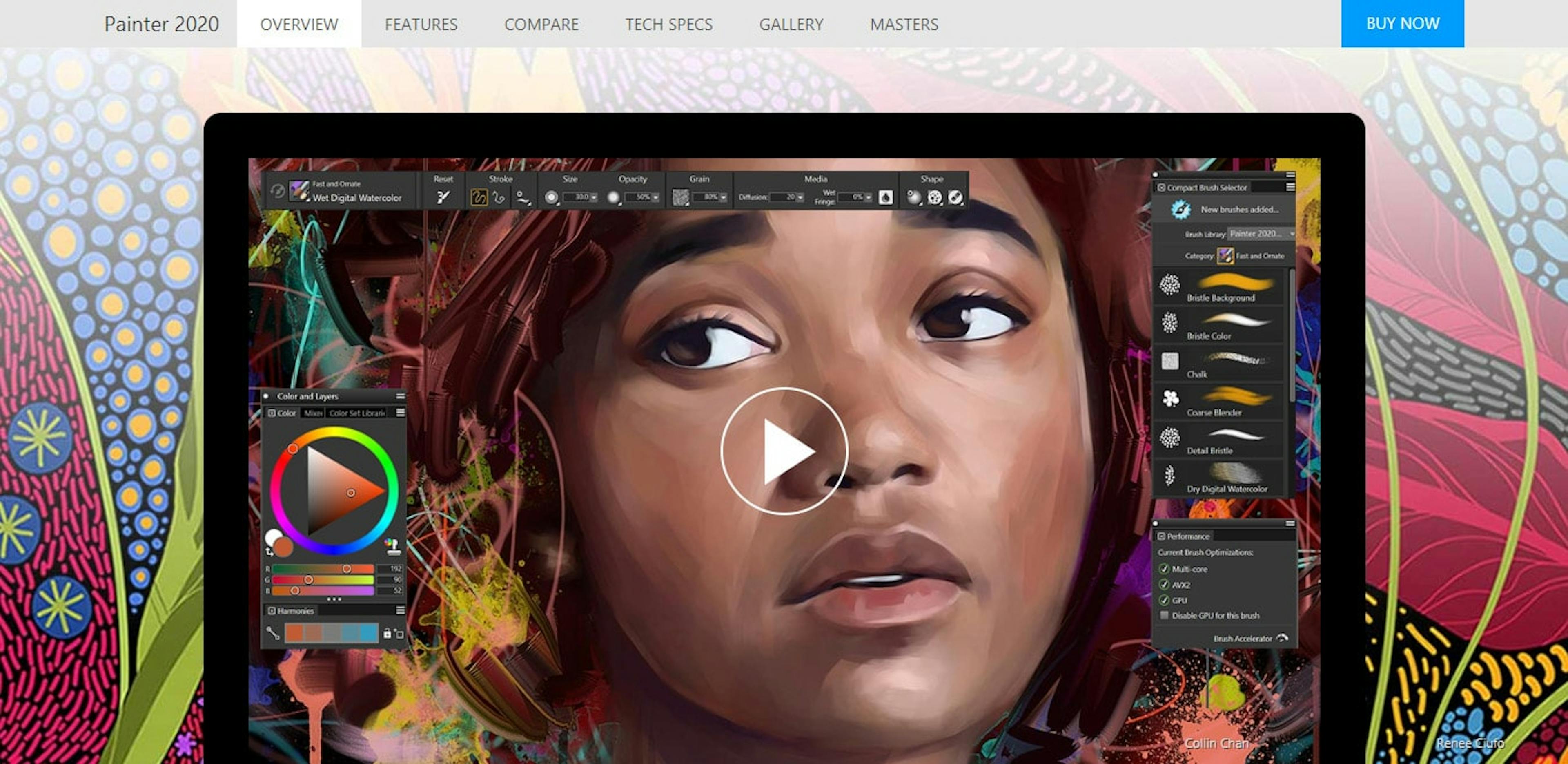Select the freehand Stroke icon in the toolbar
The image size is (1568, 764).
pos(480,197)
